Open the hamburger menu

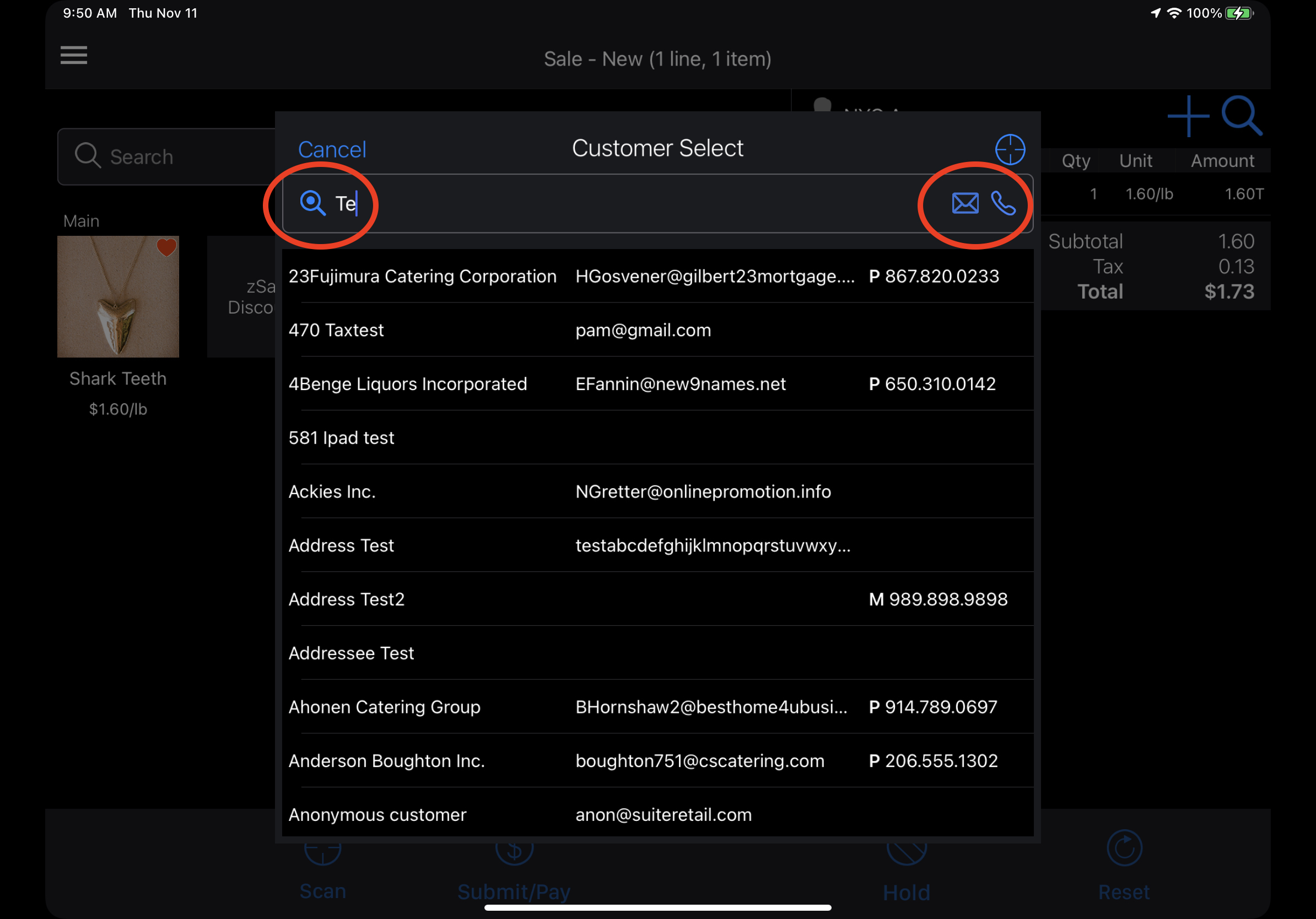[x=74, y=56]
